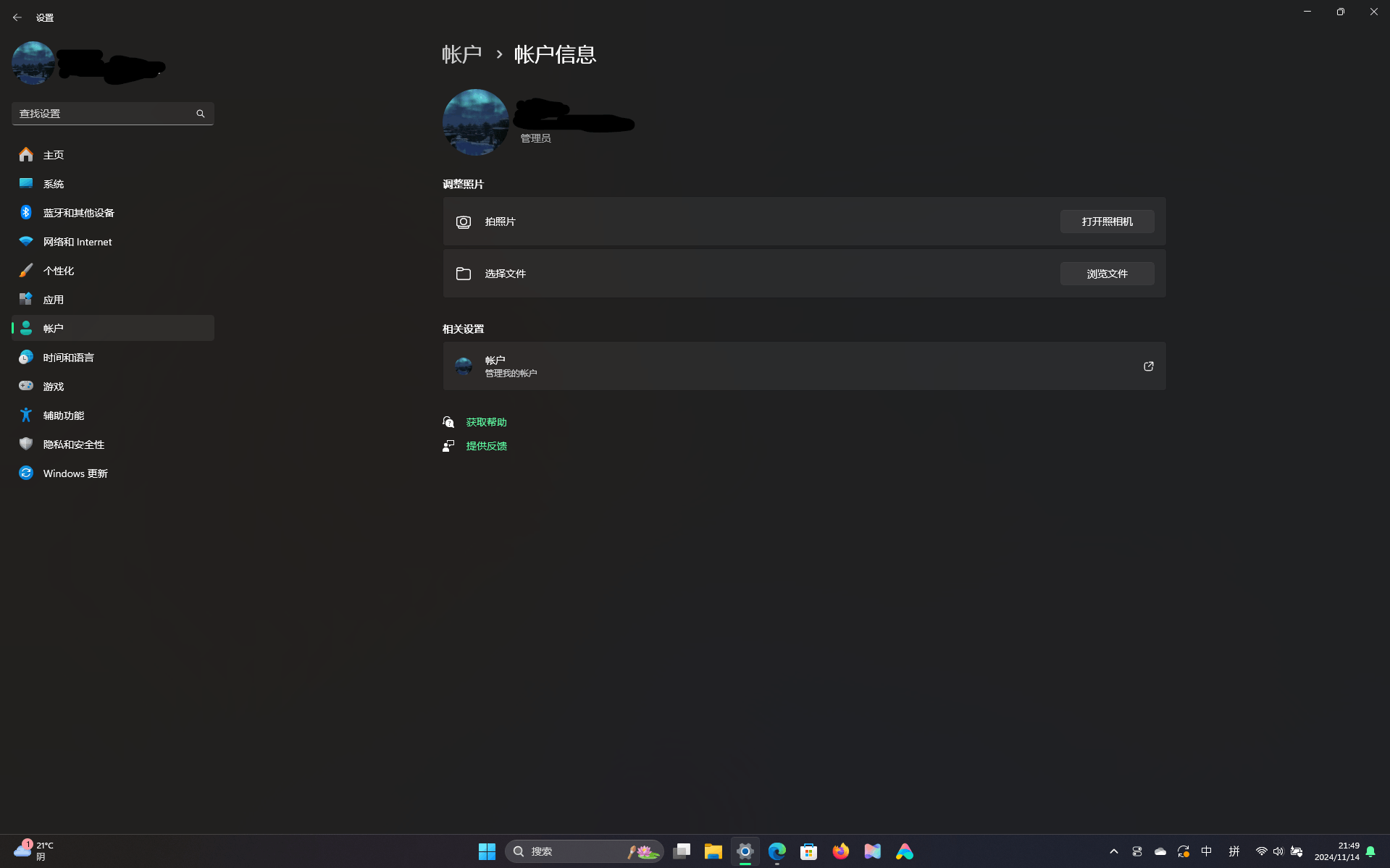
Task: Open 隐私和安全性 section
Action: [113, 444]
